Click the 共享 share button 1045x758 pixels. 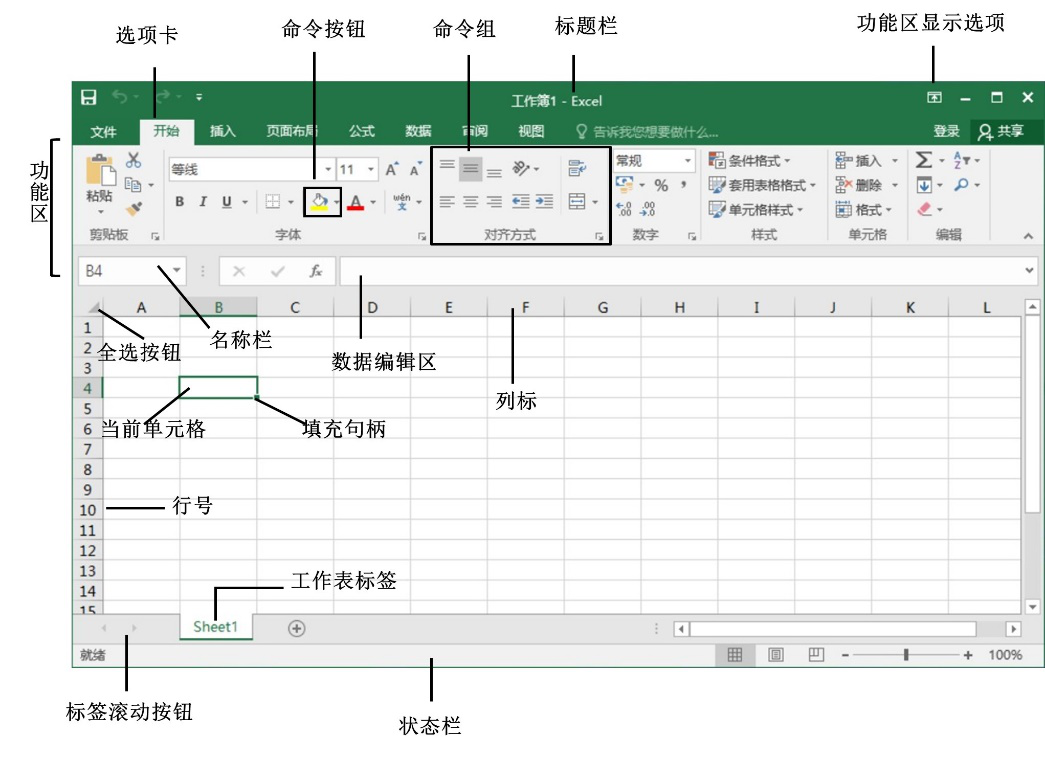click(1000, 131)
